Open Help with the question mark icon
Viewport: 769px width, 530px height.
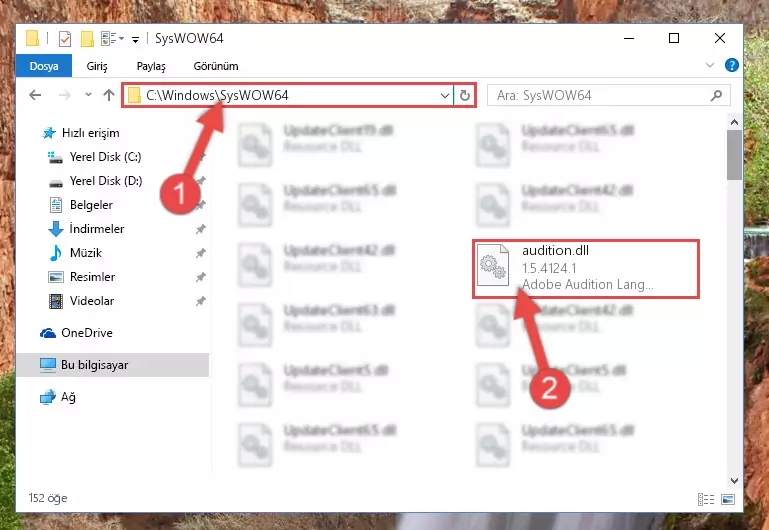[x=731, y=65]
